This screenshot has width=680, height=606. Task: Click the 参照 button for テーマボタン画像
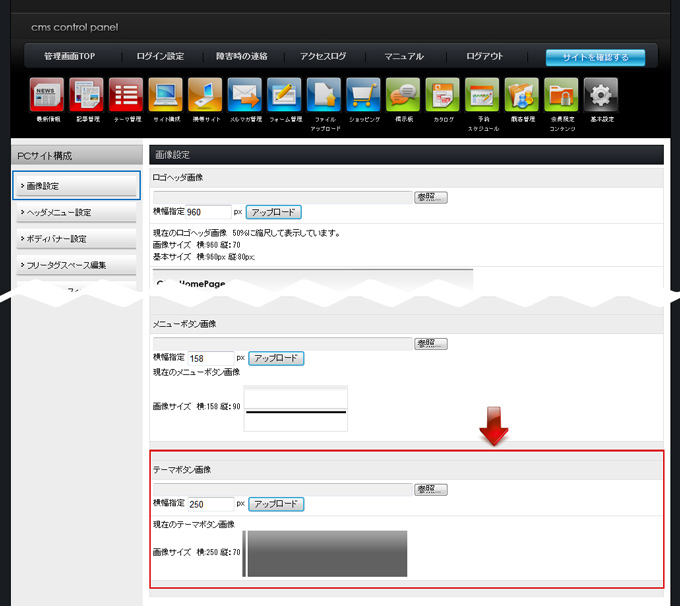(431, 490)
